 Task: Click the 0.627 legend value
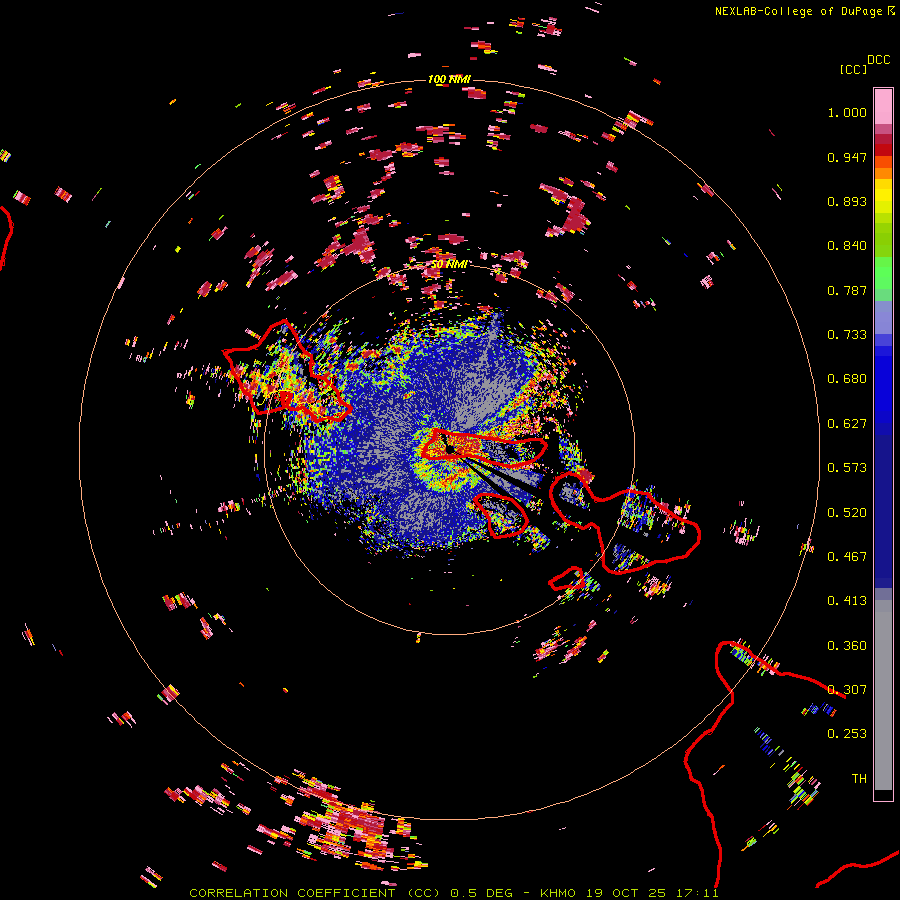click(847, 424)
